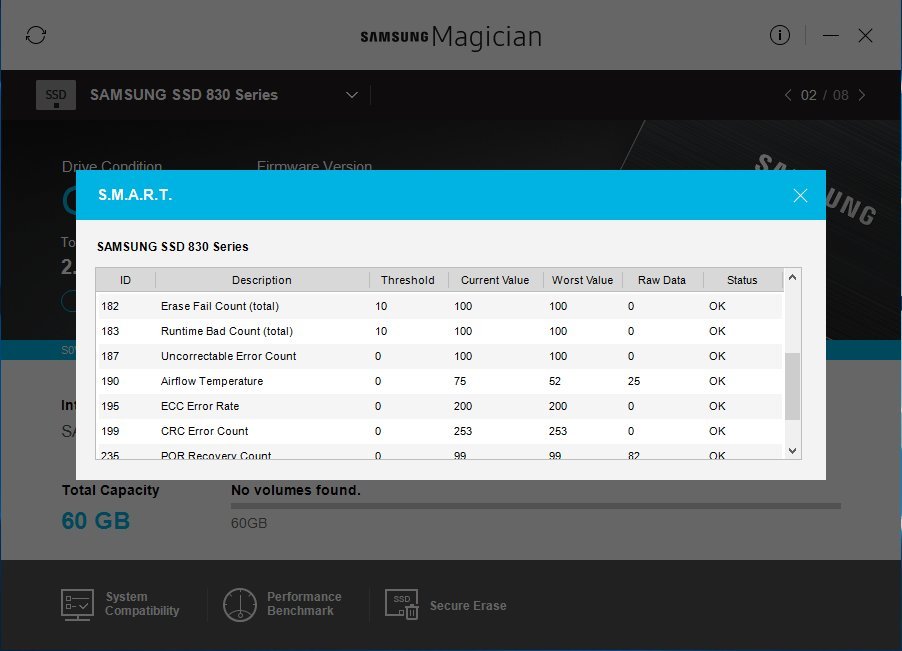This screenshot has width=902, height=651.
Task: Select the CRC Error Count row
Action: (x=439, y=431)
